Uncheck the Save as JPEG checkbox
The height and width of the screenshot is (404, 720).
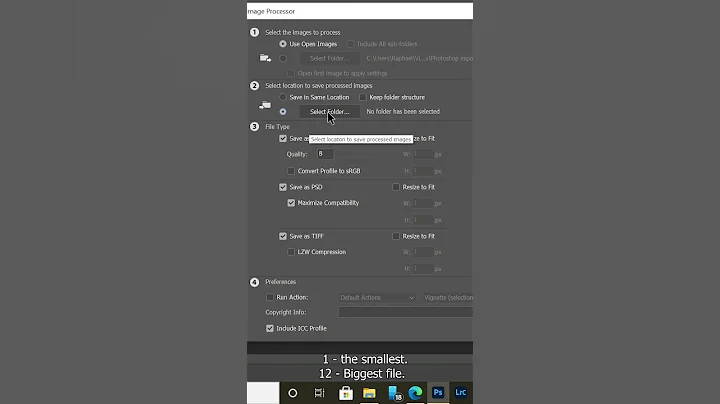pos(283,139)
